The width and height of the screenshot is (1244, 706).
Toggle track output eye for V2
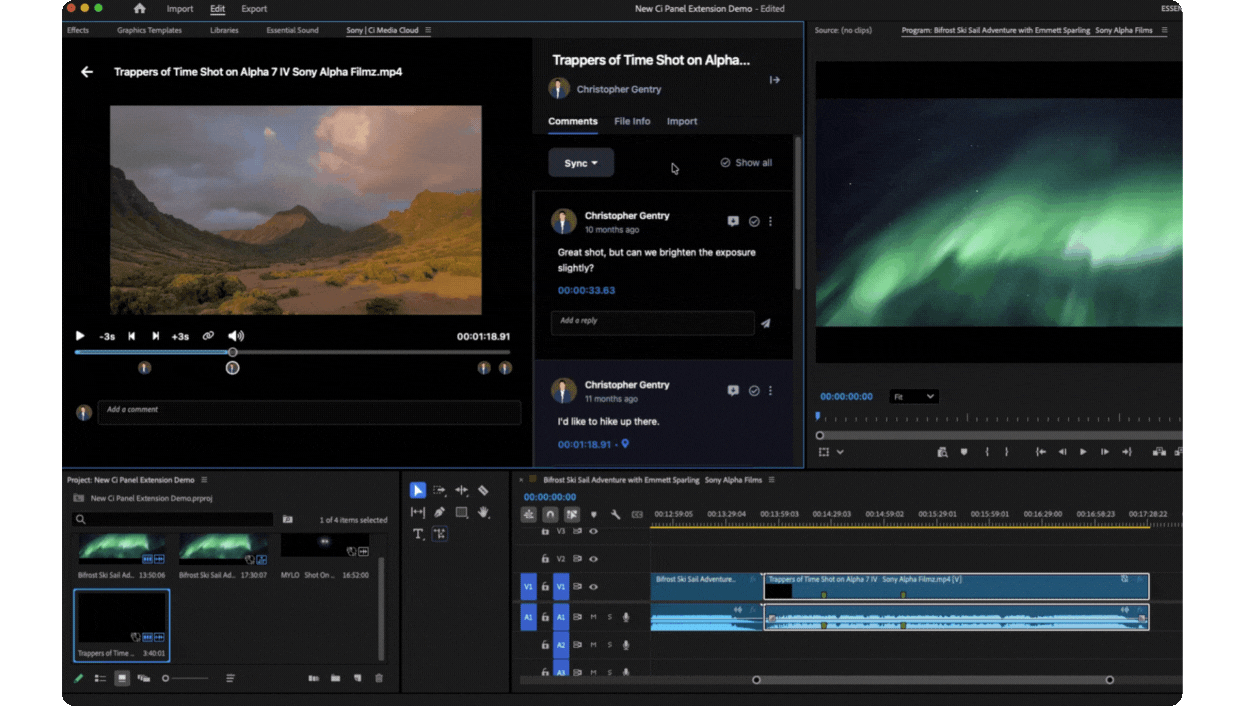pos(593,559)
